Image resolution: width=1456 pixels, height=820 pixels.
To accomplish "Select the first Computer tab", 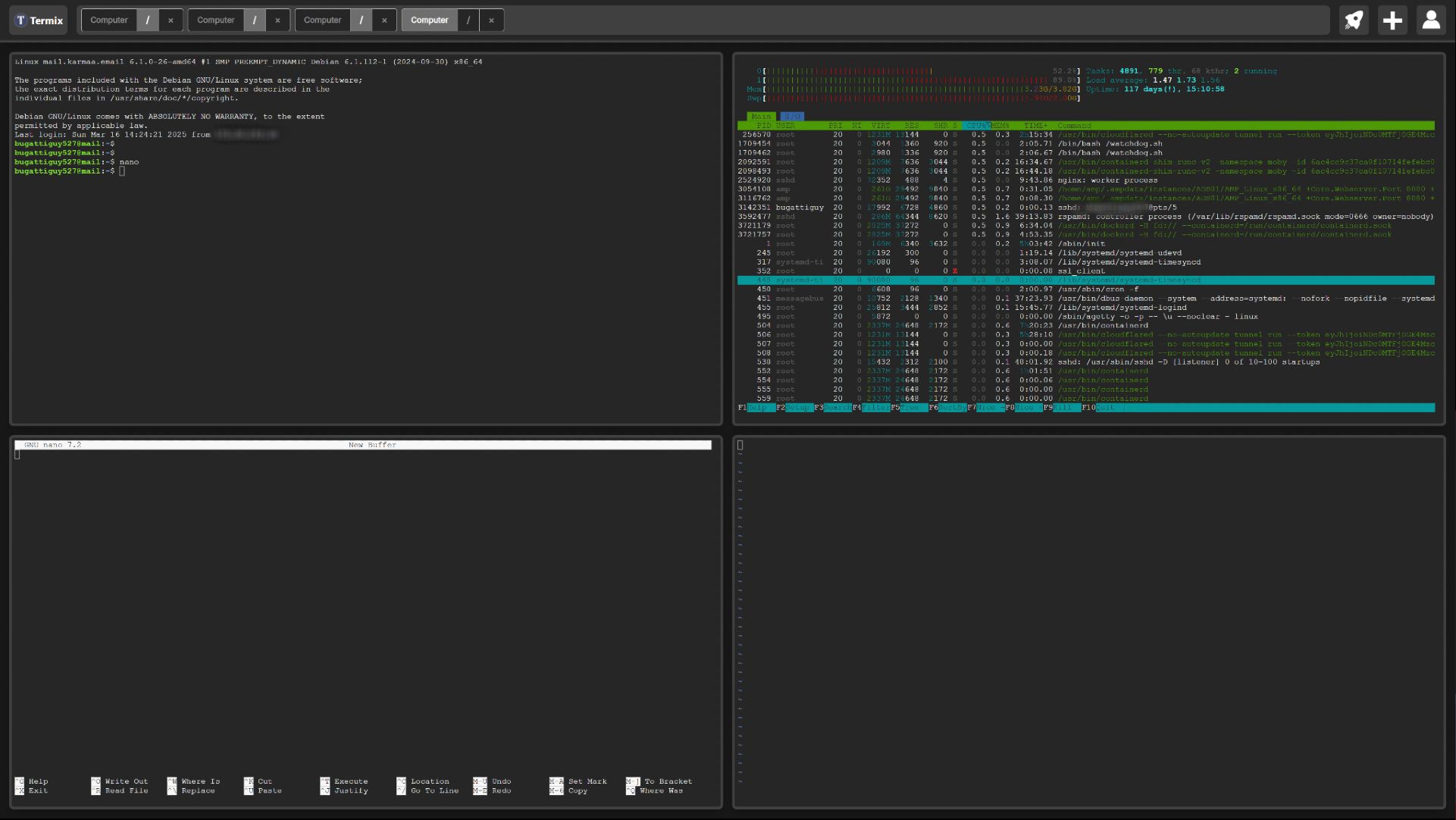I will click(108, 20).
